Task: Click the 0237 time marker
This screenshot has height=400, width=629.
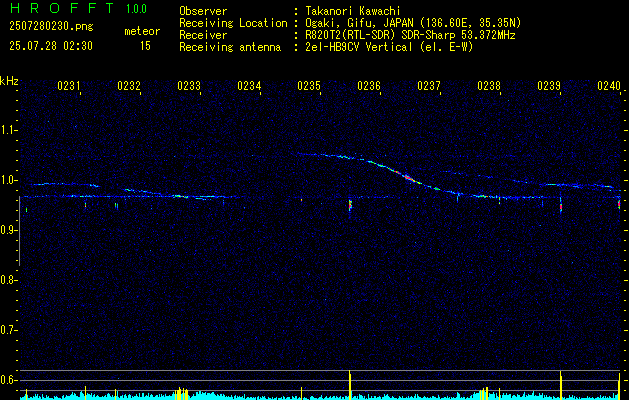Action: 429,86
